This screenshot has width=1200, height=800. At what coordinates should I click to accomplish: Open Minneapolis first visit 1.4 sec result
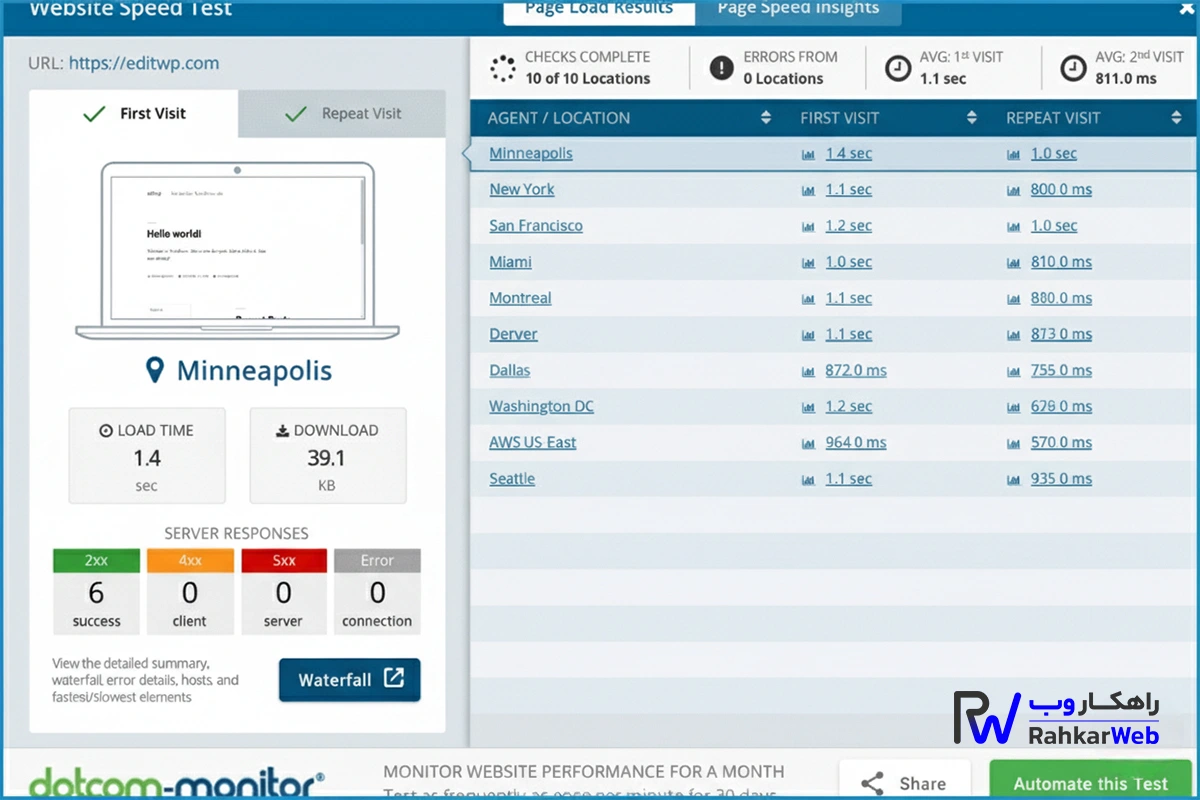tap(849, 154)
